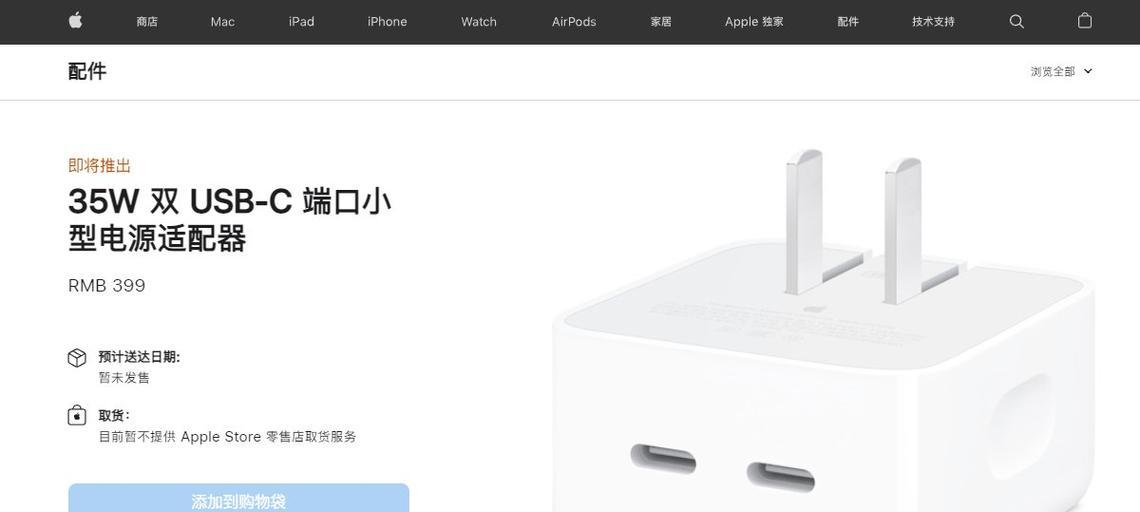Open the Watch navigation item
1140x512 pixels.
pos(478,22)
